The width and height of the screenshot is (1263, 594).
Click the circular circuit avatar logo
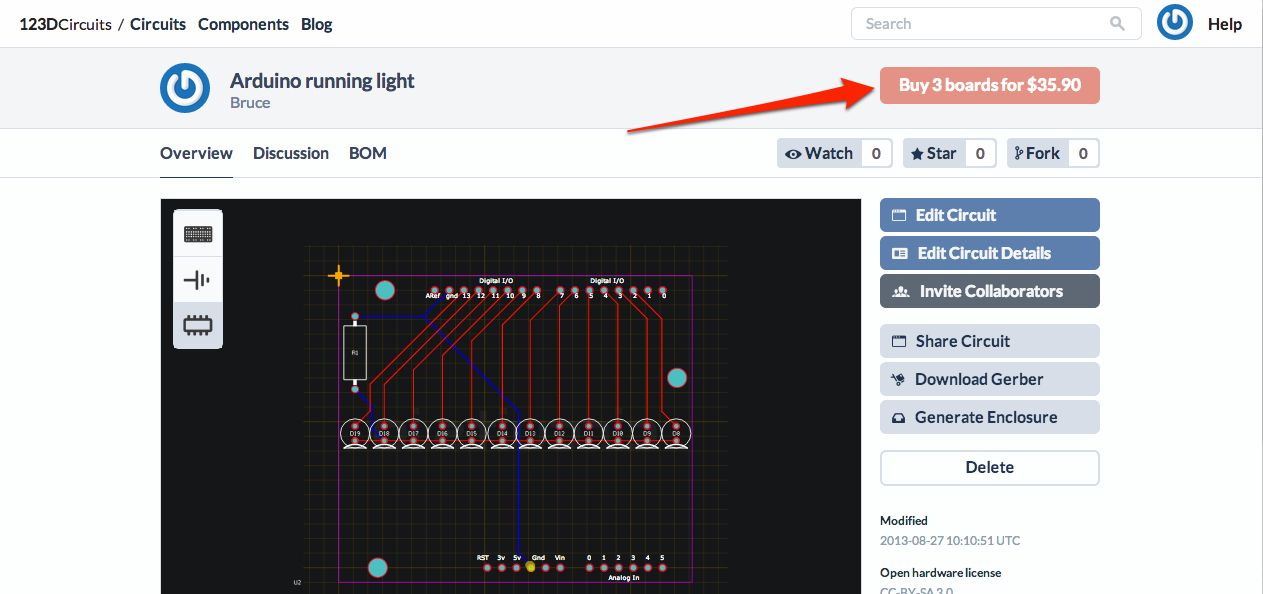pos(185,88)
